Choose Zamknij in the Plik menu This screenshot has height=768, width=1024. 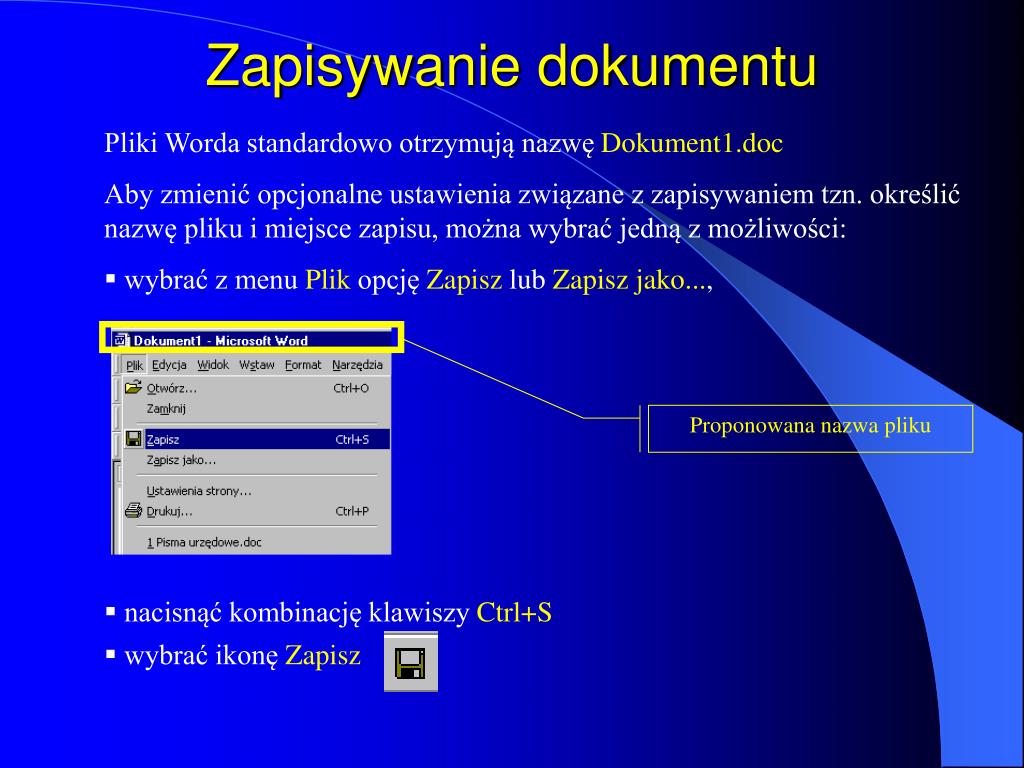click(x=257, y=408)
